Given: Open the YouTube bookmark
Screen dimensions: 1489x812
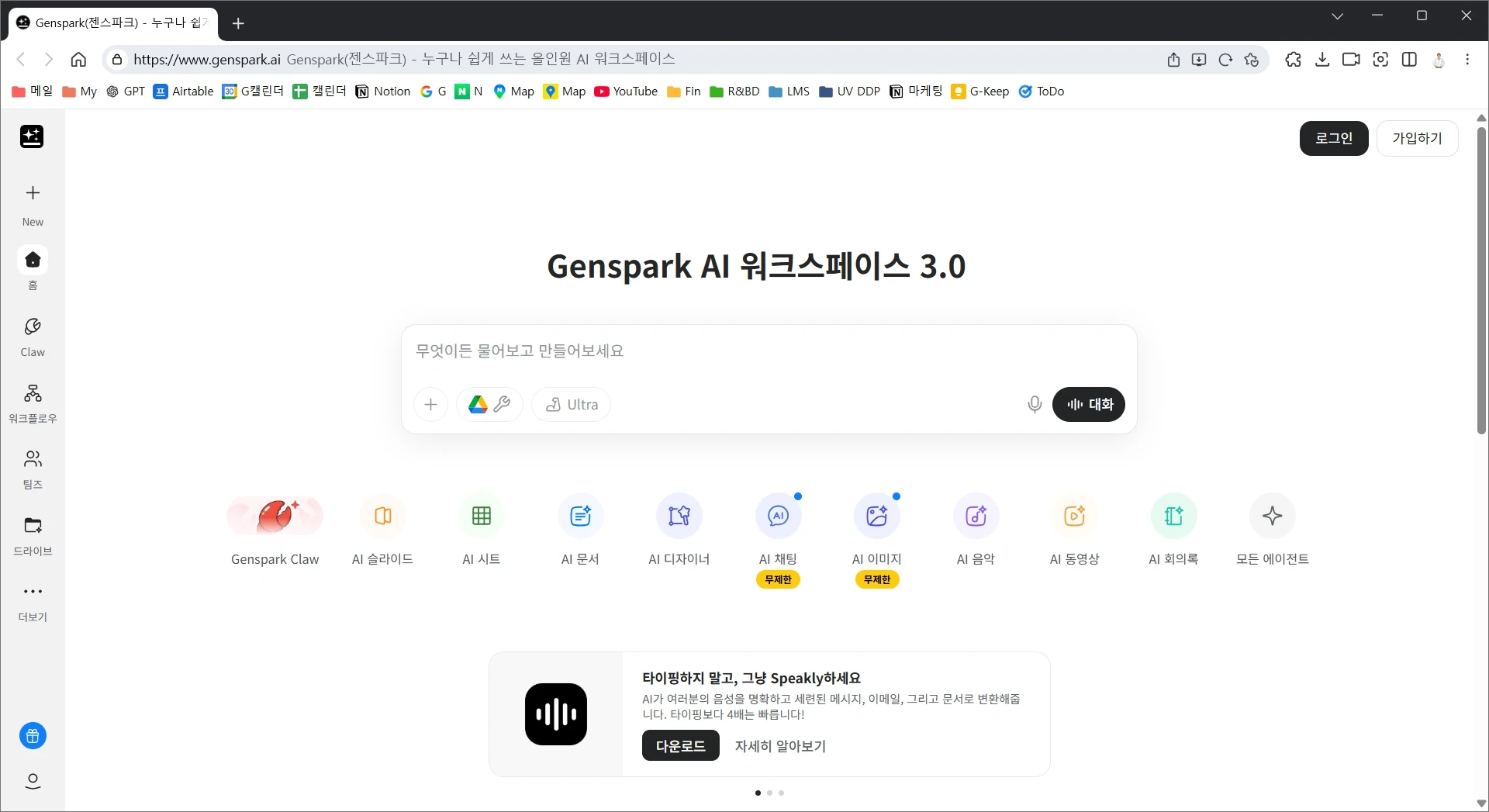Looking at the screenshot, I should [626, 92].
